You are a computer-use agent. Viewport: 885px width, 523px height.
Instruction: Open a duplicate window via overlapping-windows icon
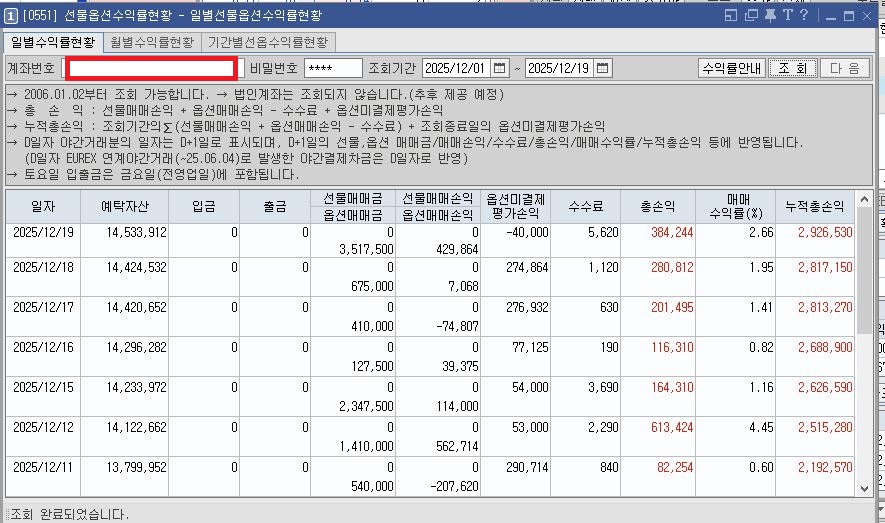[x=751, y=16]
